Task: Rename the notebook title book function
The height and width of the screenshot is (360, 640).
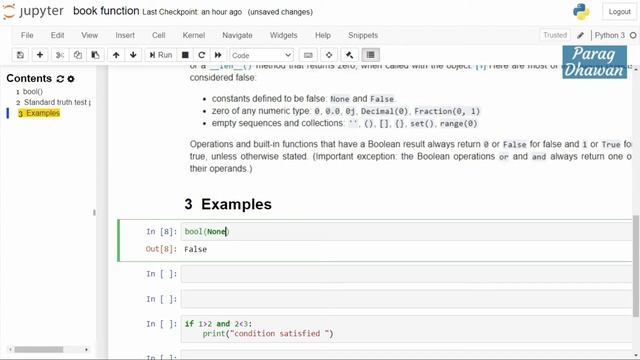Action: pos(106,11)
